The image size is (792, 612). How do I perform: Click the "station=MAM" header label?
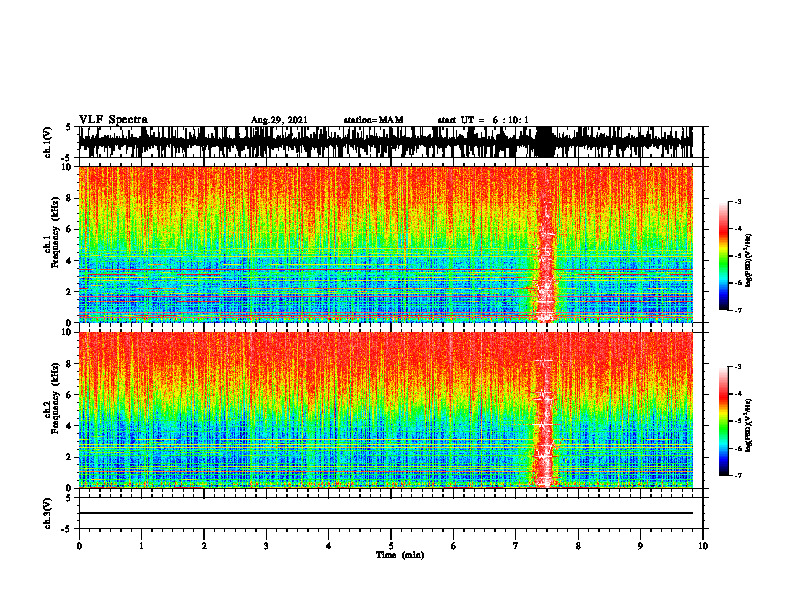[x=373, y=120]
